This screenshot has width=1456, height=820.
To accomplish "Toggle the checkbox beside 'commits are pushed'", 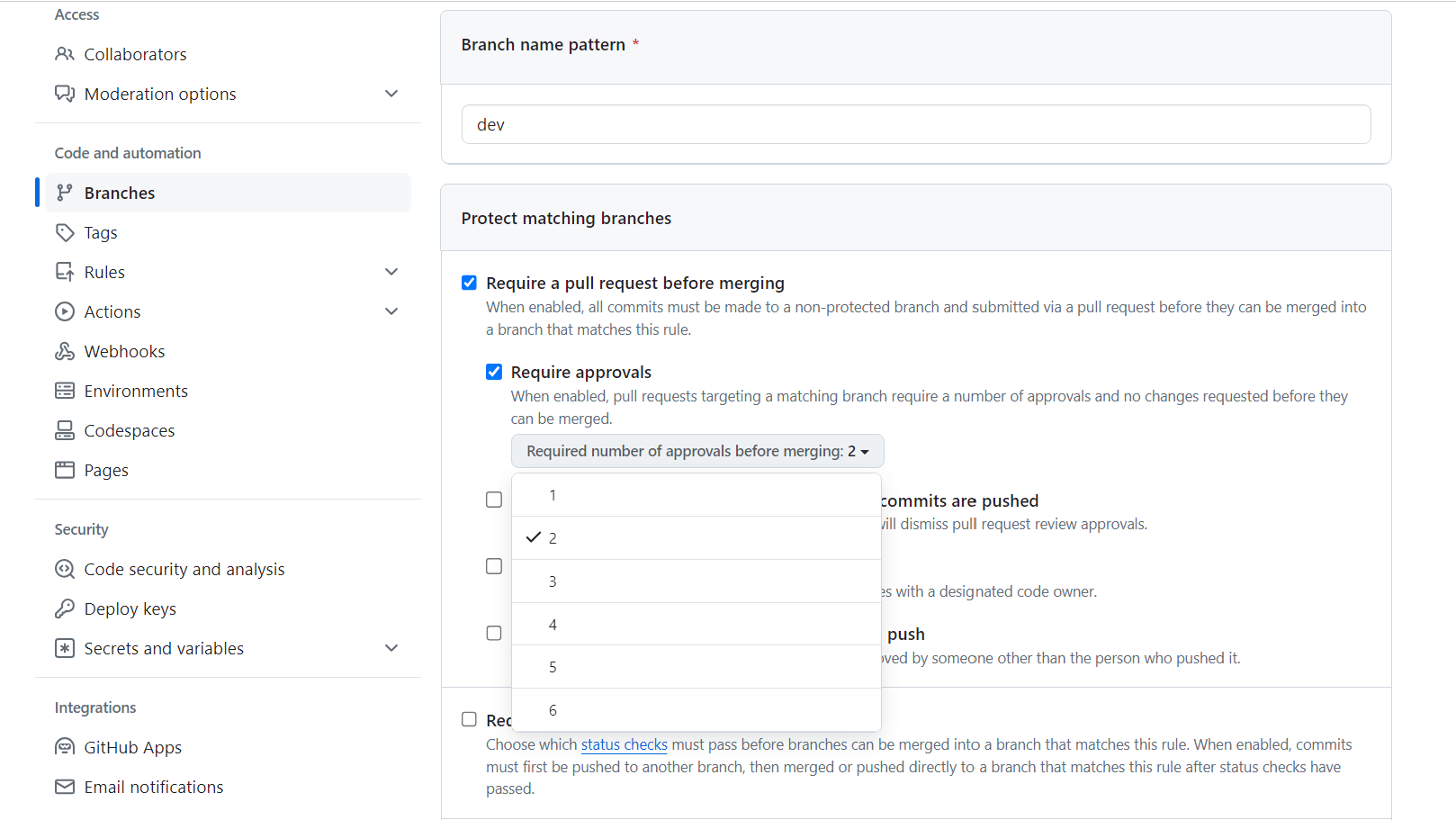I will pos(494,500).
